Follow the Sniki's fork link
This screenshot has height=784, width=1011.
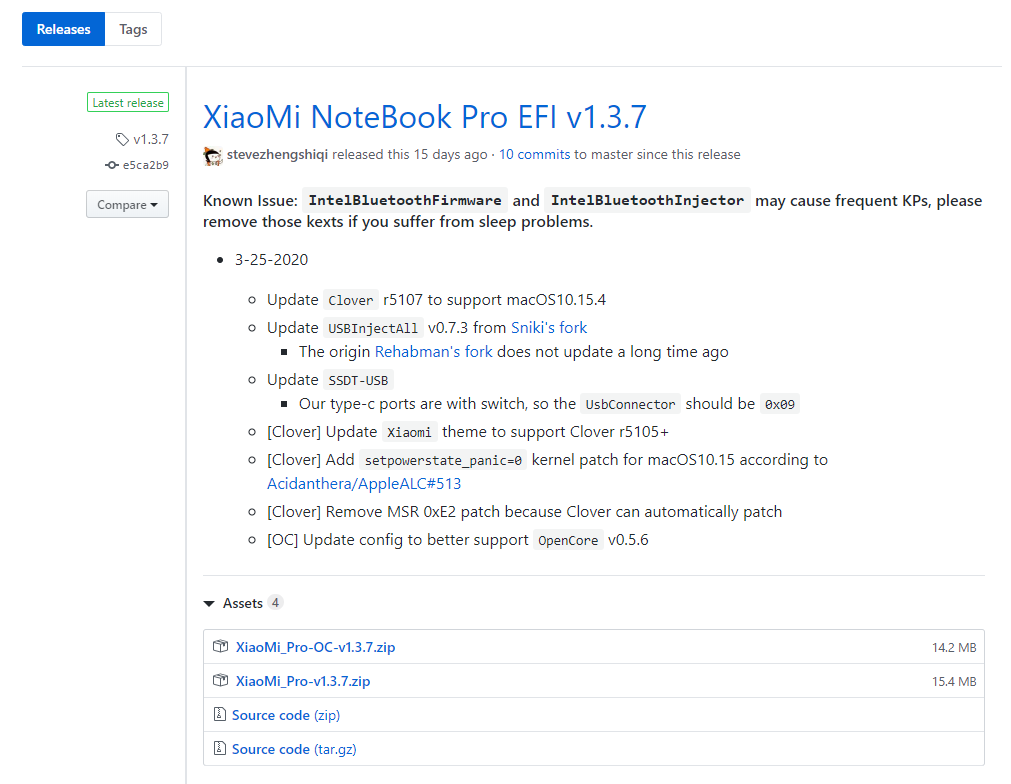point(549,327)
